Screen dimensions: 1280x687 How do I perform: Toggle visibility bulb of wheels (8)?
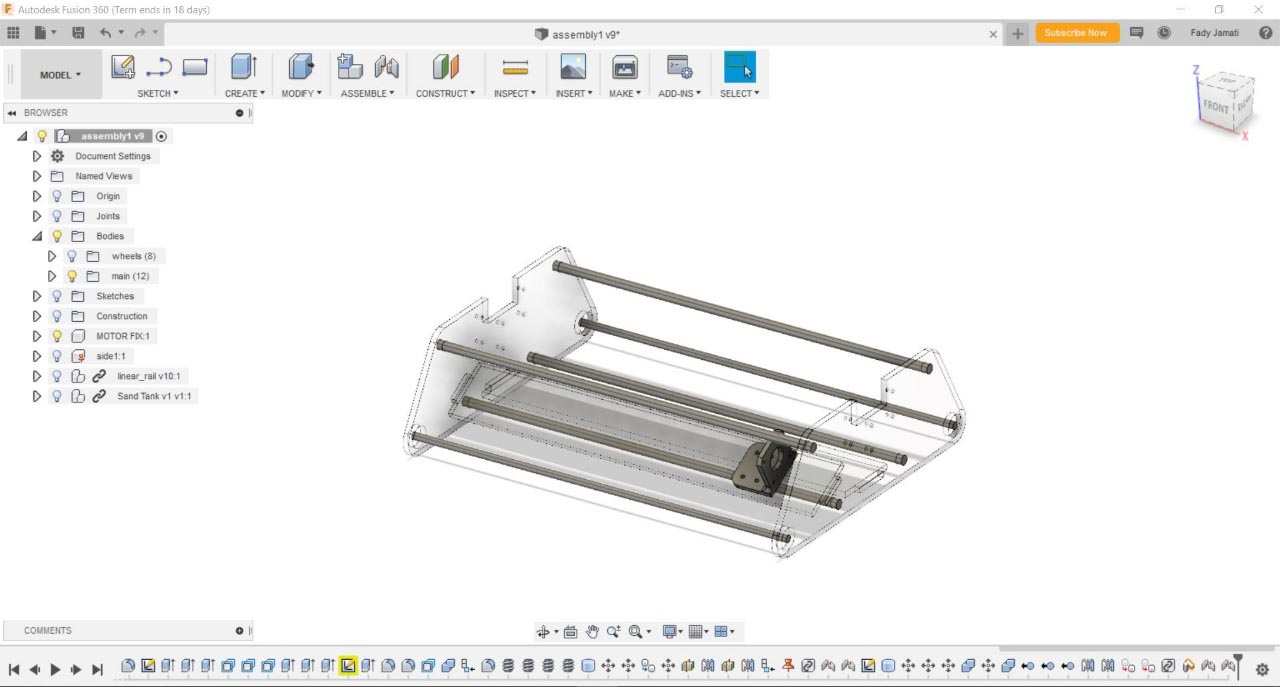[x=72, y=256]
